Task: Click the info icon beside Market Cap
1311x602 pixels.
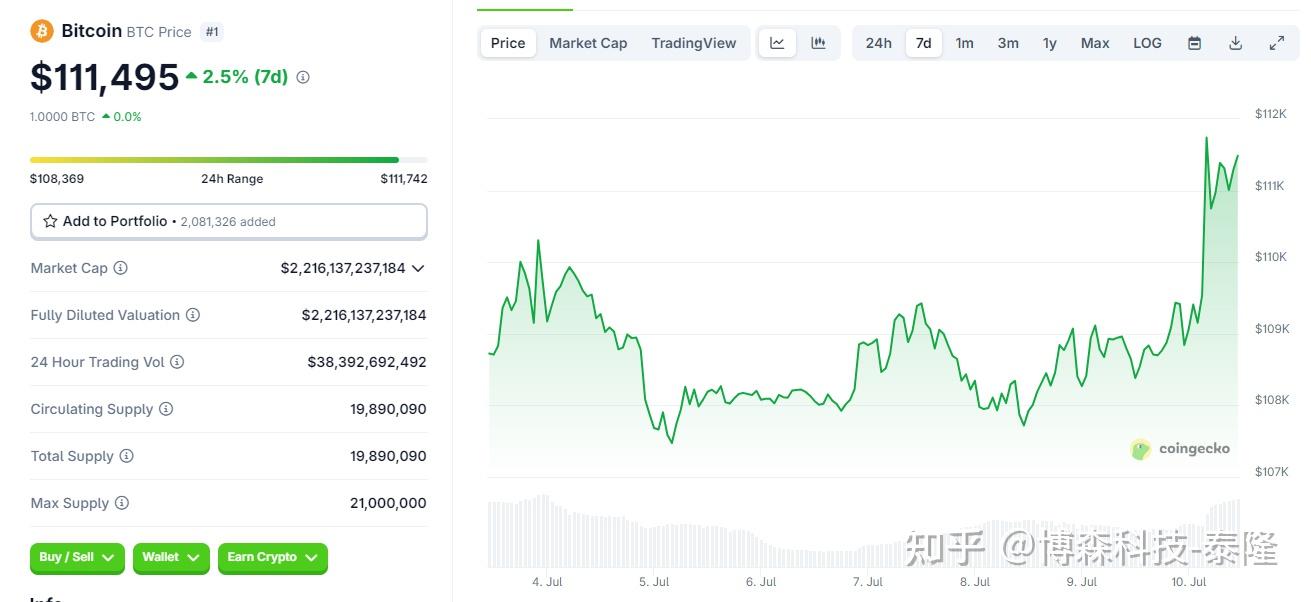Action: tap(121, 268)
